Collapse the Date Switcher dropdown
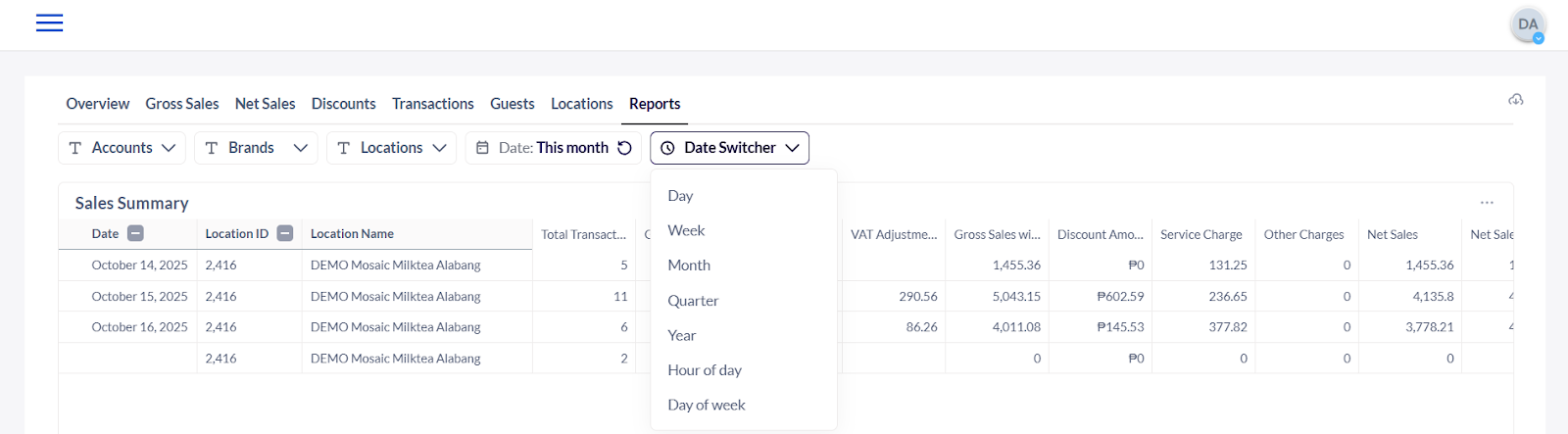1568x434 pixels. pyautogui.click(x=792, y=148)
